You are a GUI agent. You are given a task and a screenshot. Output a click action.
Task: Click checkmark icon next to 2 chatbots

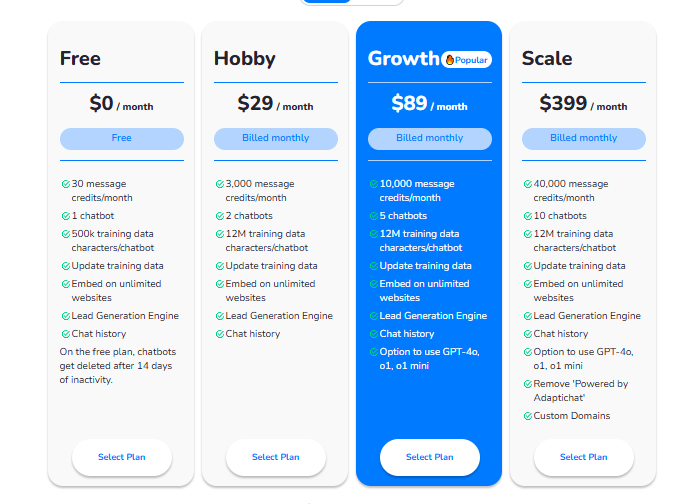(220, 216)
